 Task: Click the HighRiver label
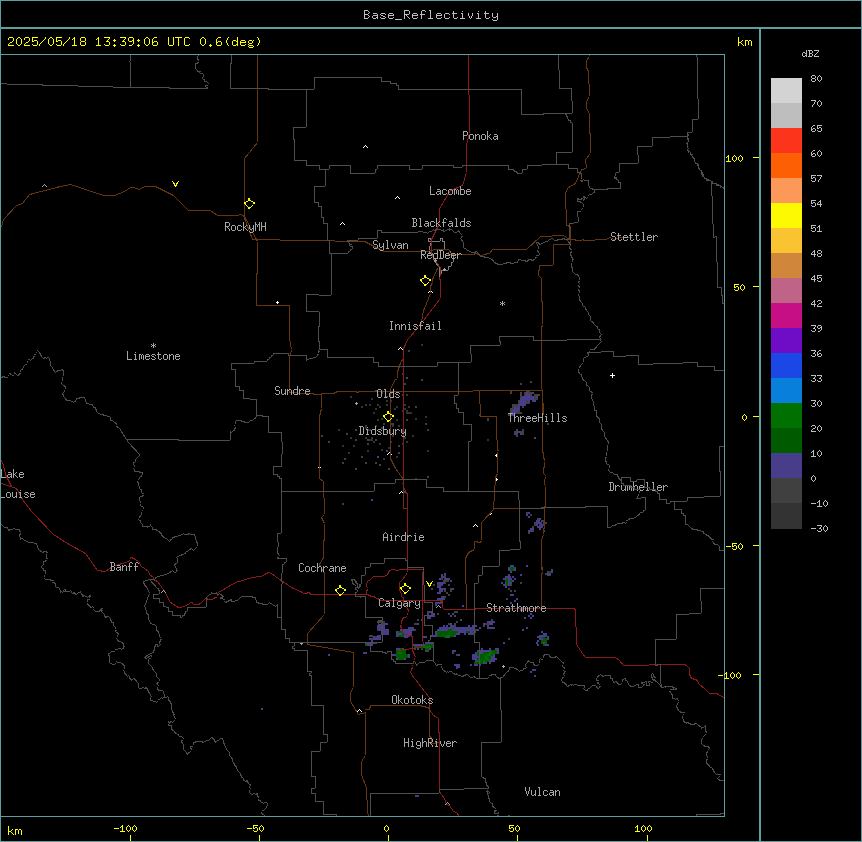[x=430, y=743]
